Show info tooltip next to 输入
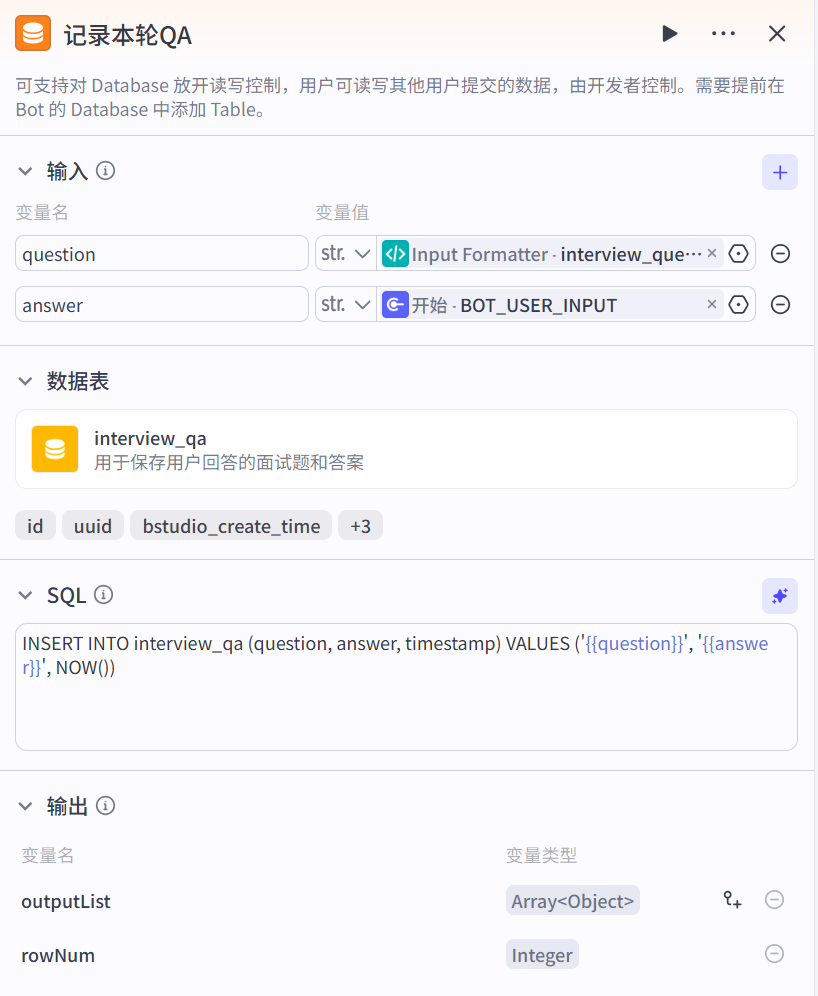 105,171
